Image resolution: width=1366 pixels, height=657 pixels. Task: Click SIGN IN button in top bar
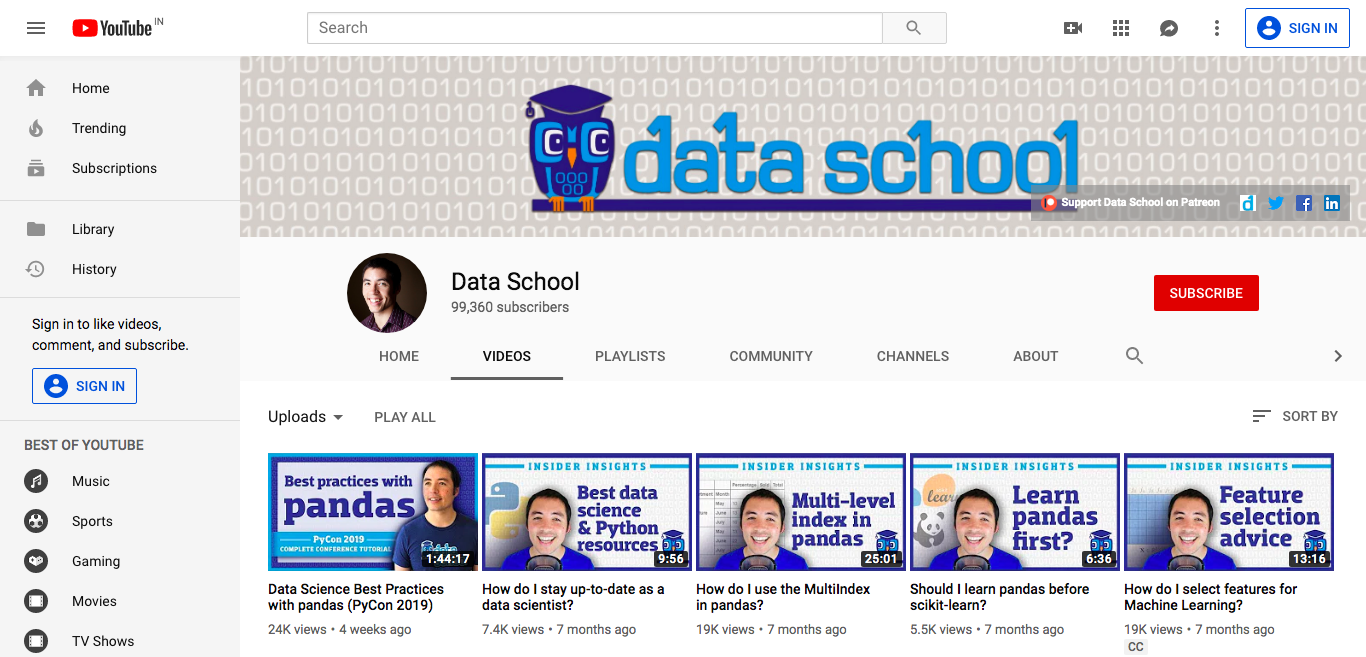click(x=1297, y=28)
